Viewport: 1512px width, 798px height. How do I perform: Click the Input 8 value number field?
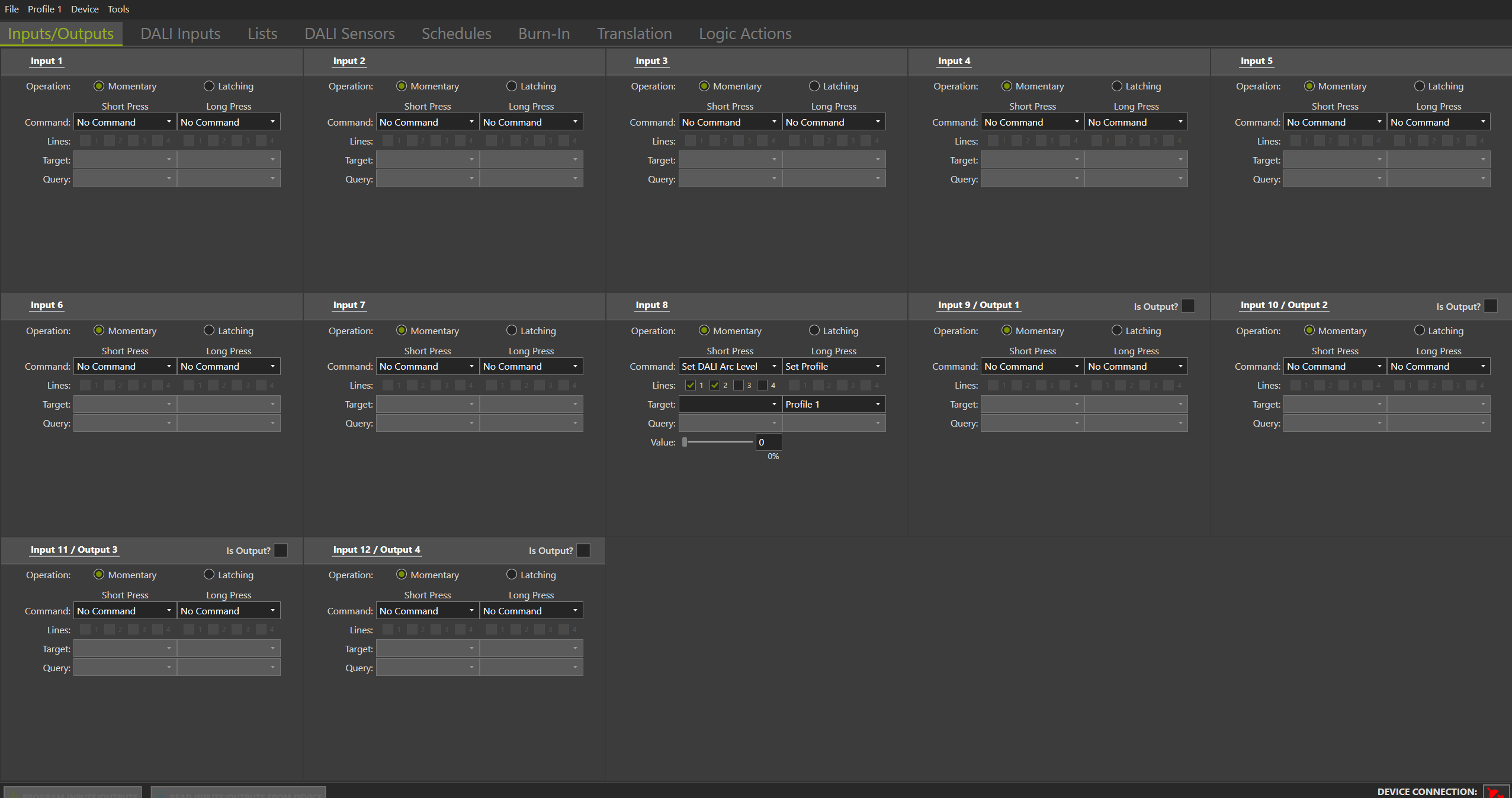click(x=768, y=442)
